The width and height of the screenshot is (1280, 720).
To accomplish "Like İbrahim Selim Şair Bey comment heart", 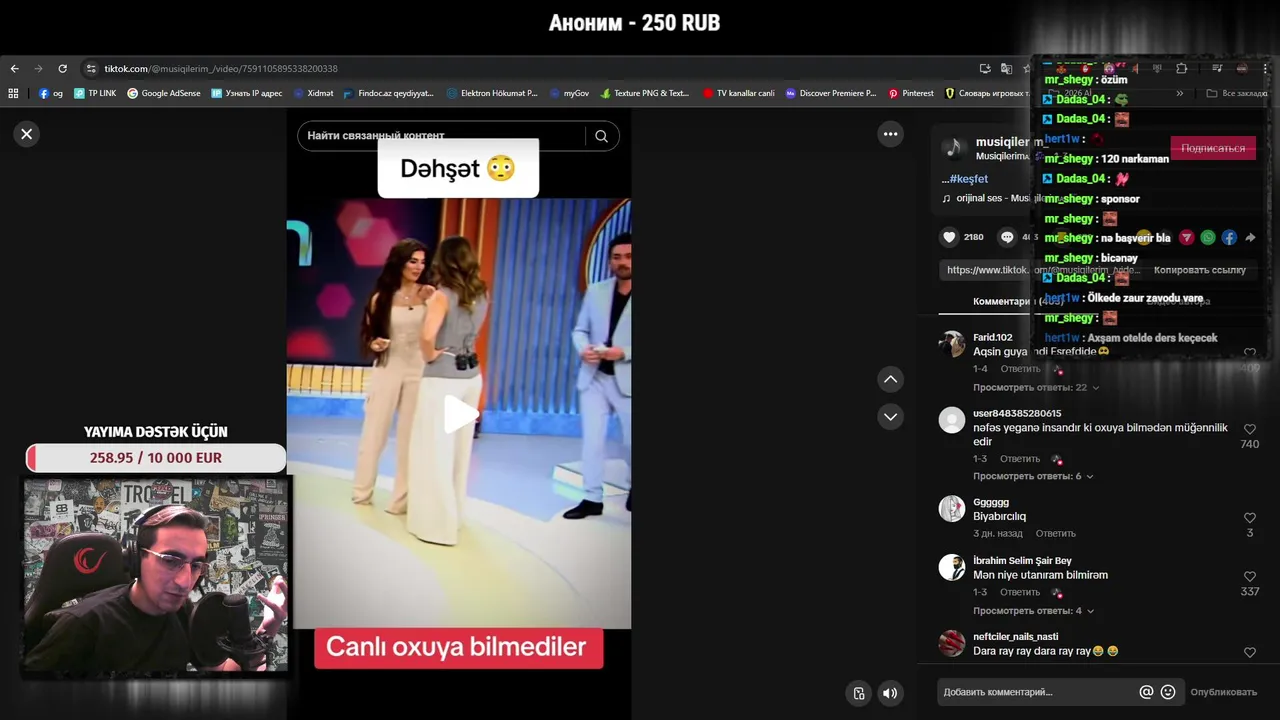I will 1249,577.
